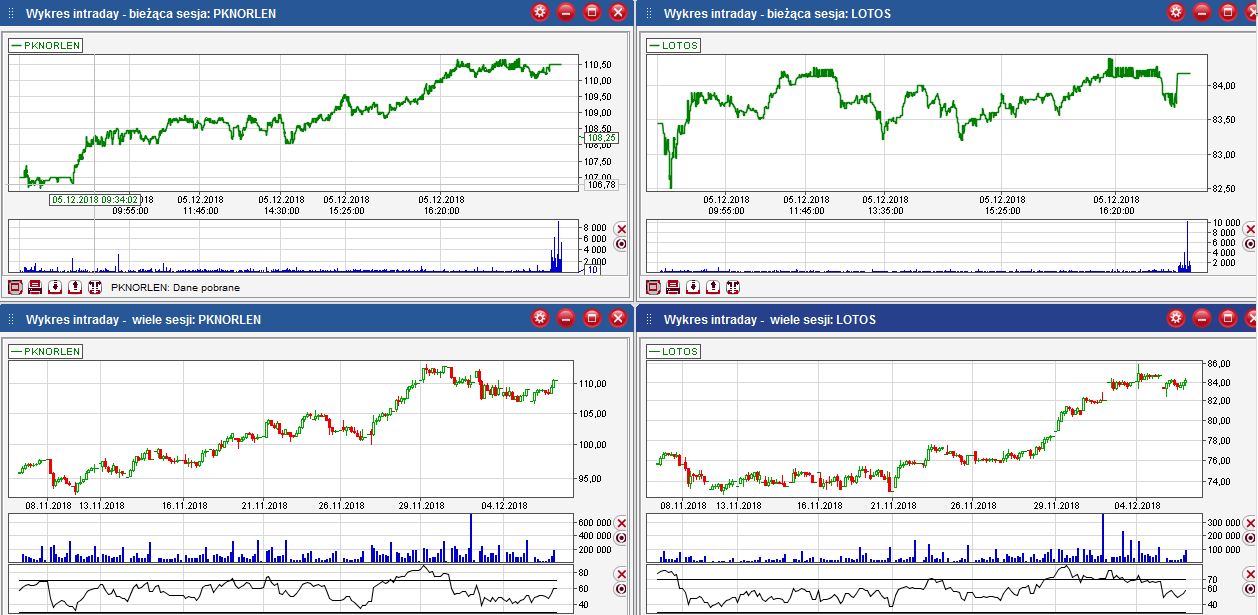Screen dimensions: 1258x615
Task: Maximize the LOTOS wiele sesji chart window
Action: point(1228,319)
